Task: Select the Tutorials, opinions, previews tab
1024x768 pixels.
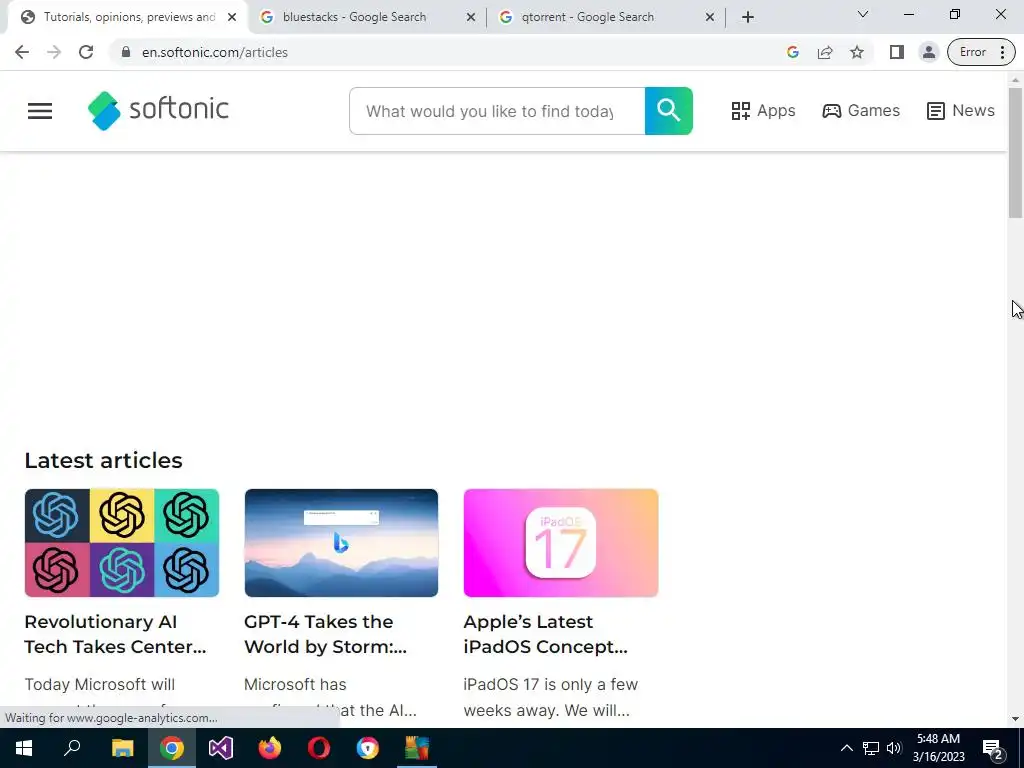Action: pyautogui.click(x=129, y=17)
